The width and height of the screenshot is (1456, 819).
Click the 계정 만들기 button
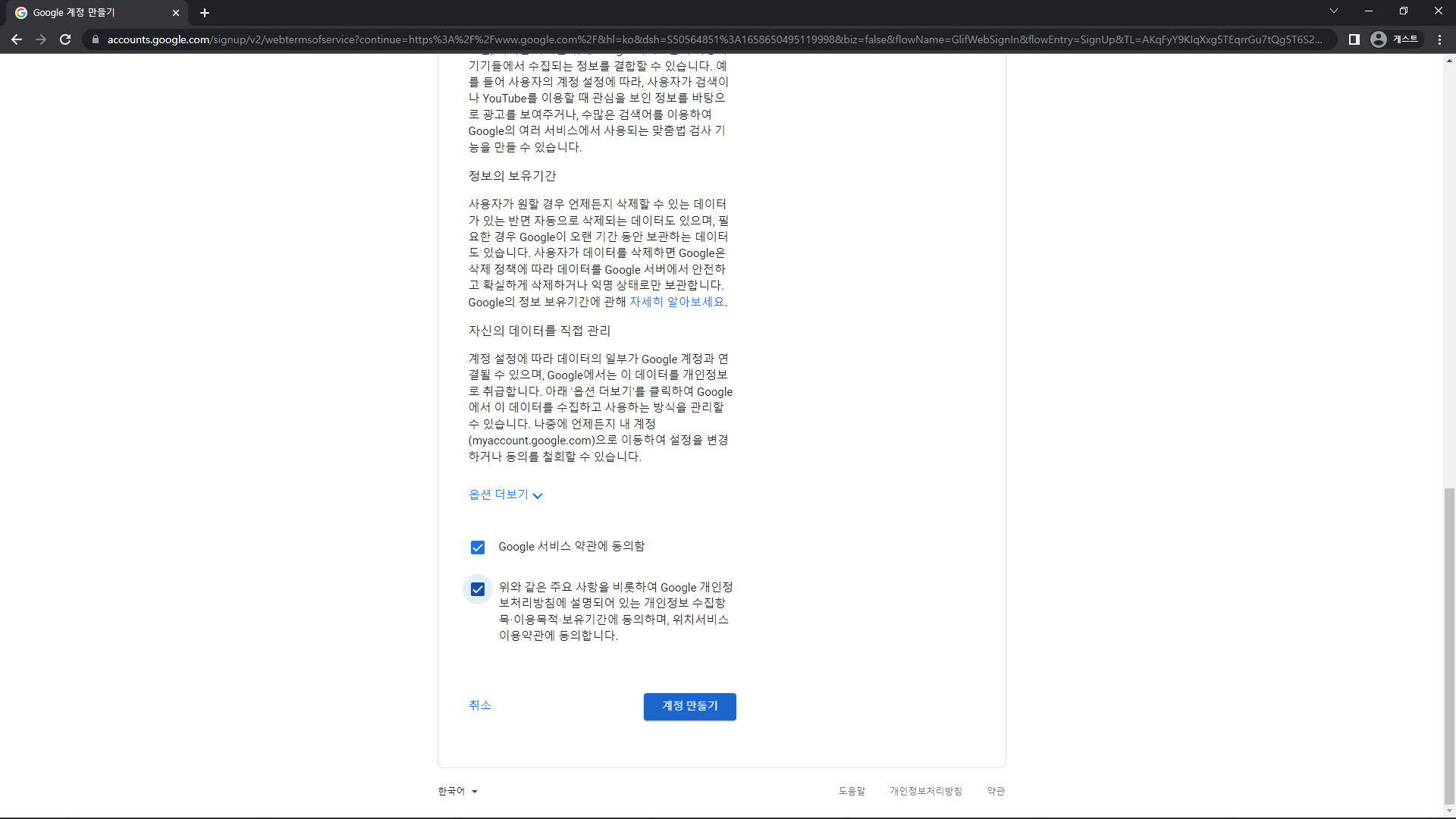[x=689, y=706]
